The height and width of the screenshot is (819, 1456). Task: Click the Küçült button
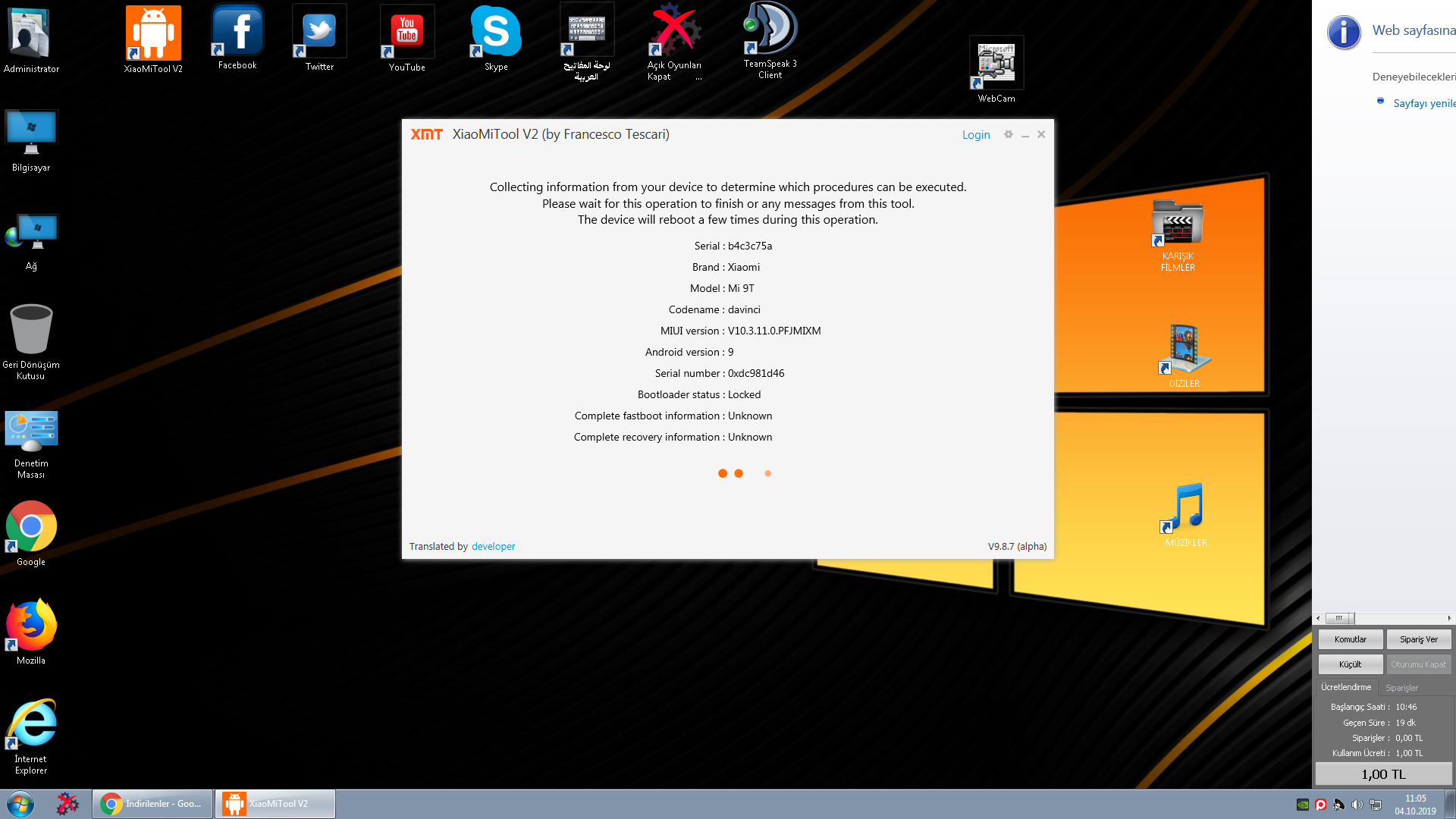pos(1350,664)
